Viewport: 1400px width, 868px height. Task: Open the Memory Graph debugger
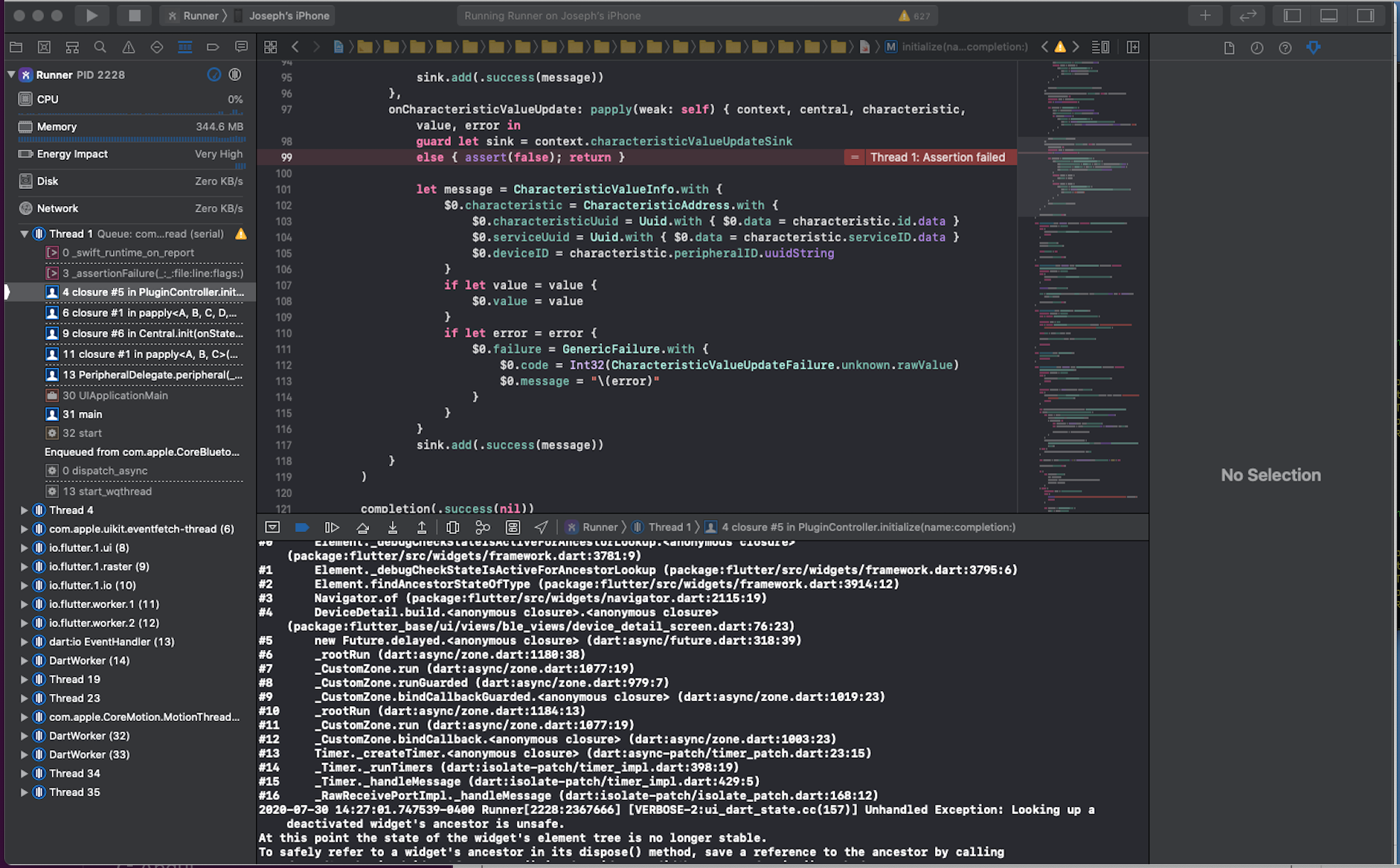click(483, 527)
